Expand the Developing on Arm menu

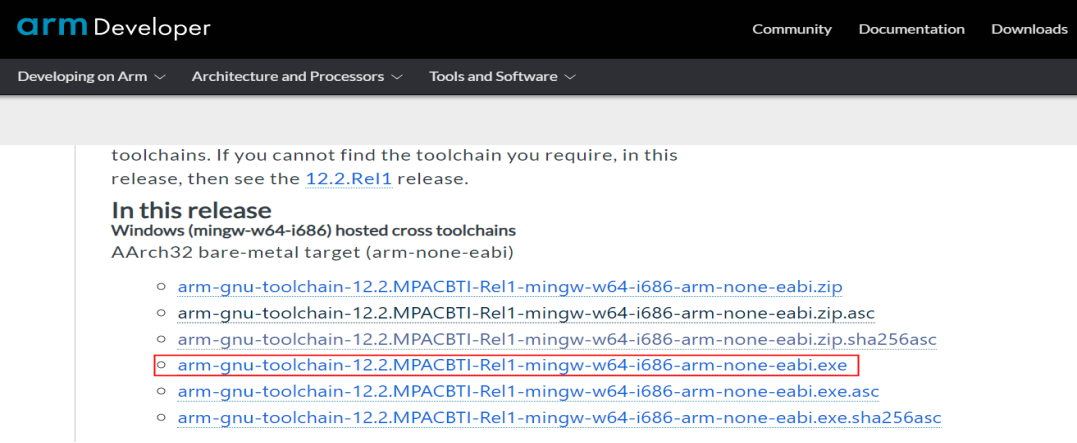tap(82, 77)
